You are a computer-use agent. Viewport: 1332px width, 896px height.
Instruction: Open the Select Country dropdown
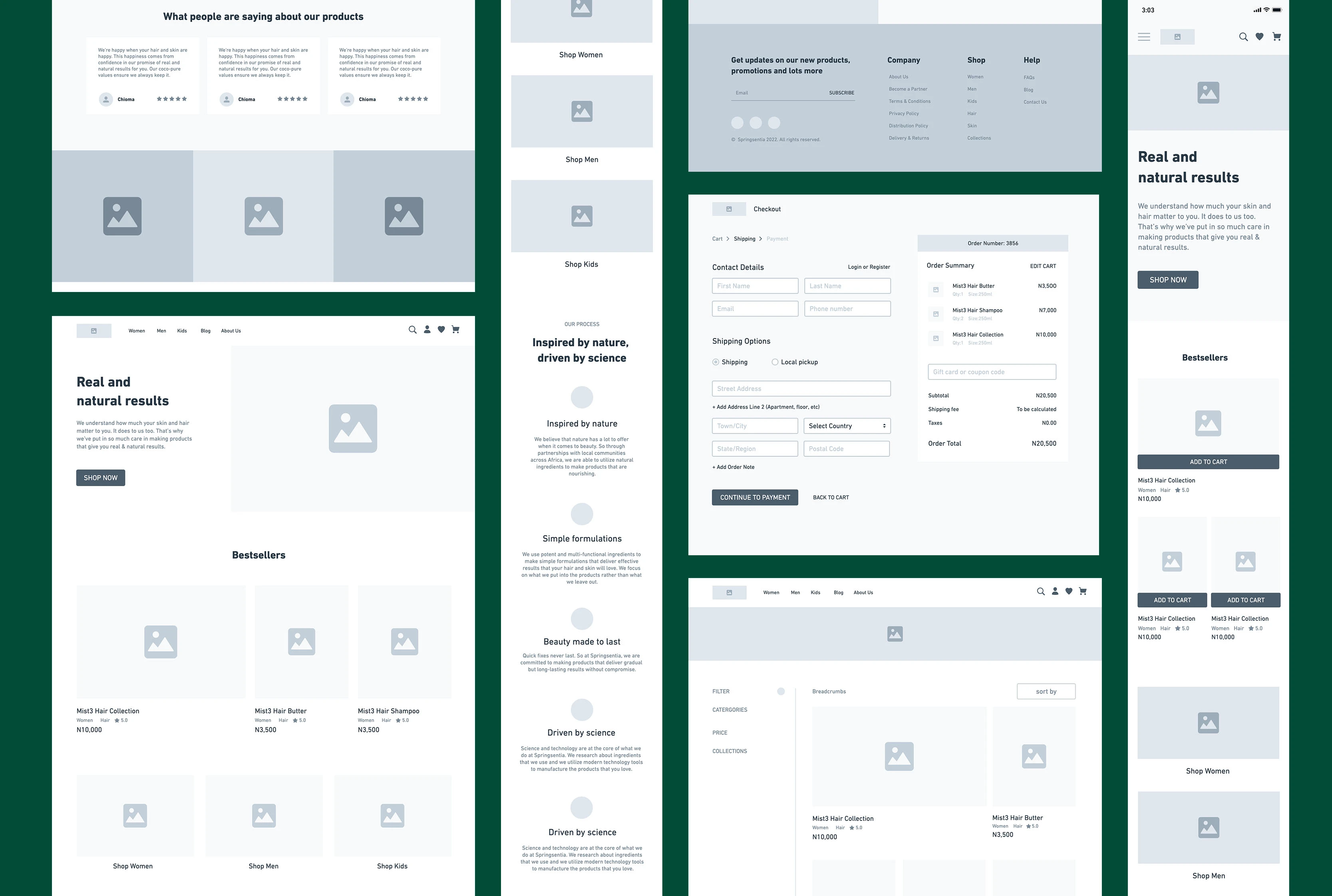coord(847,426)
